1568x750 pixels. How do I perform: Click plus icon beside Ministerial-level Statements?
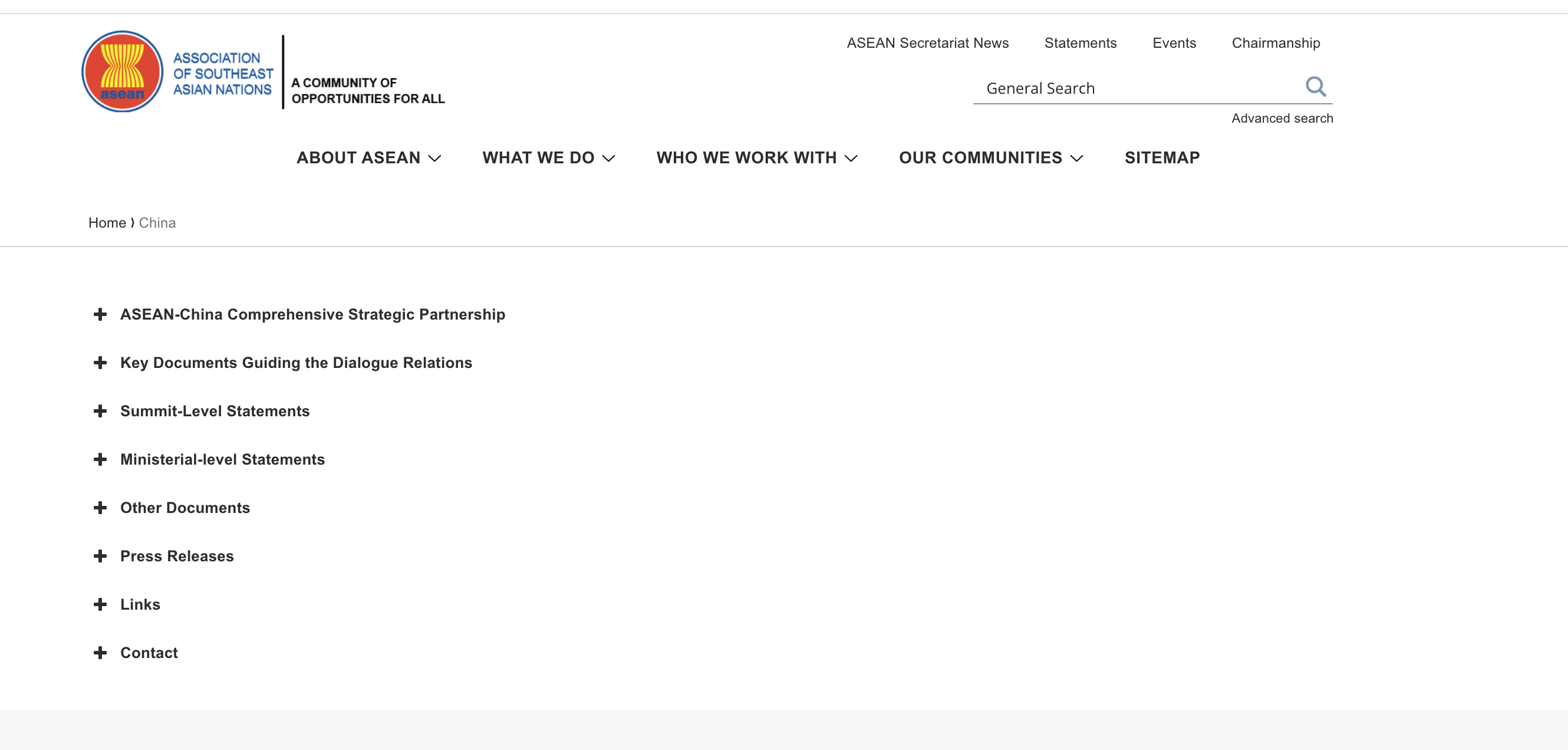click(x=100, y=459)
